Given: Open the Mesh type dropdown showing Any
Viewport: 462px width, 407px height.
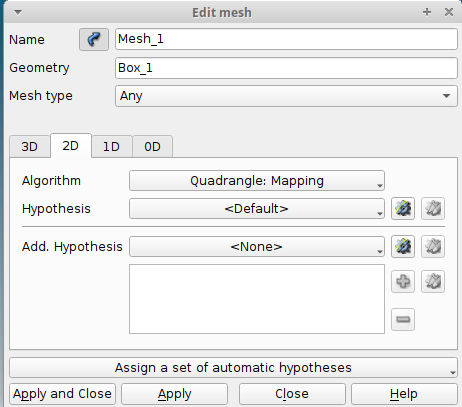Looking at the screenshot, I should point(286,96).
